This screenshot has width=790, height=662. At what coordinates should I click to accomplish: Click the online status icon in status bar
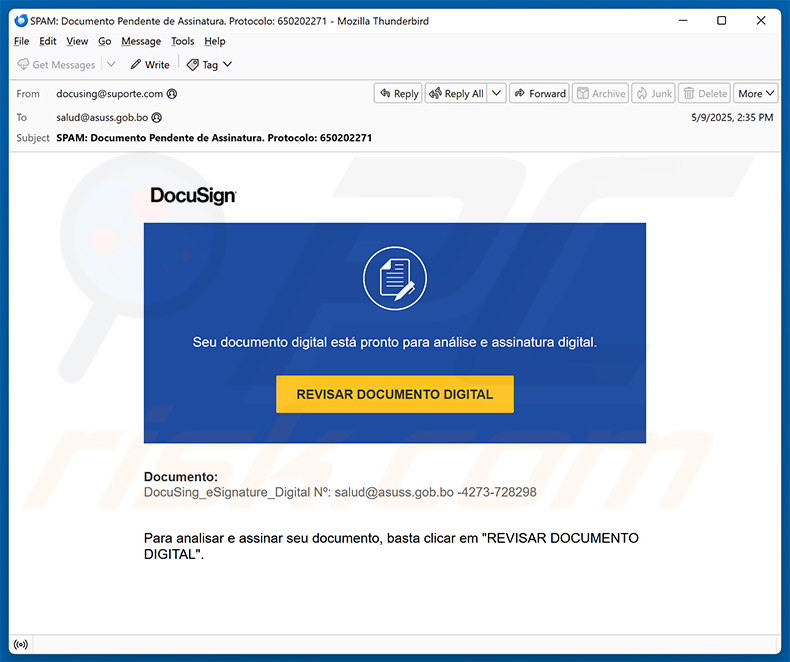tap(21, 644)
